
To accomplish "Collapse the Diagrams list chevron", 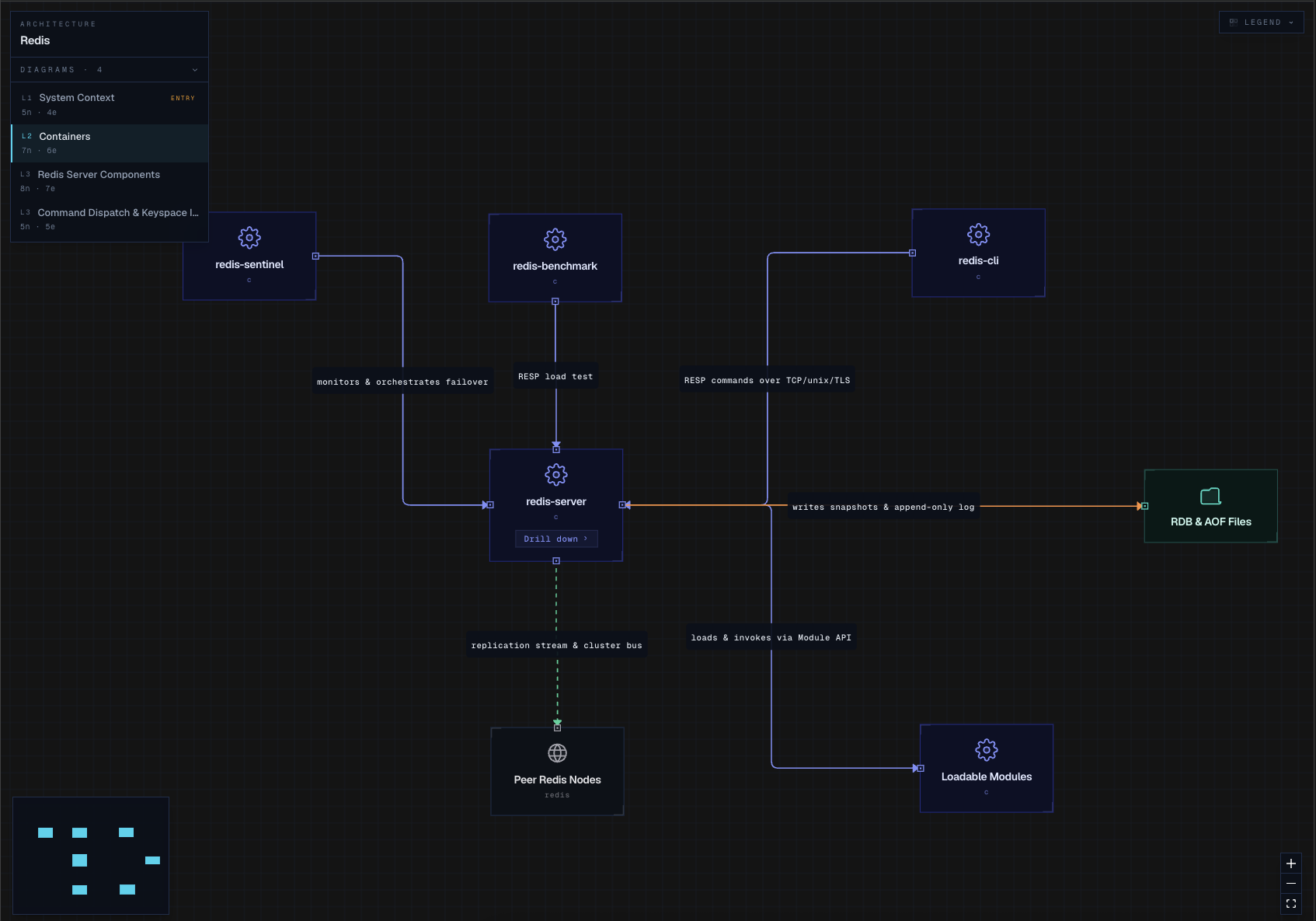I will tap(195, 70).
